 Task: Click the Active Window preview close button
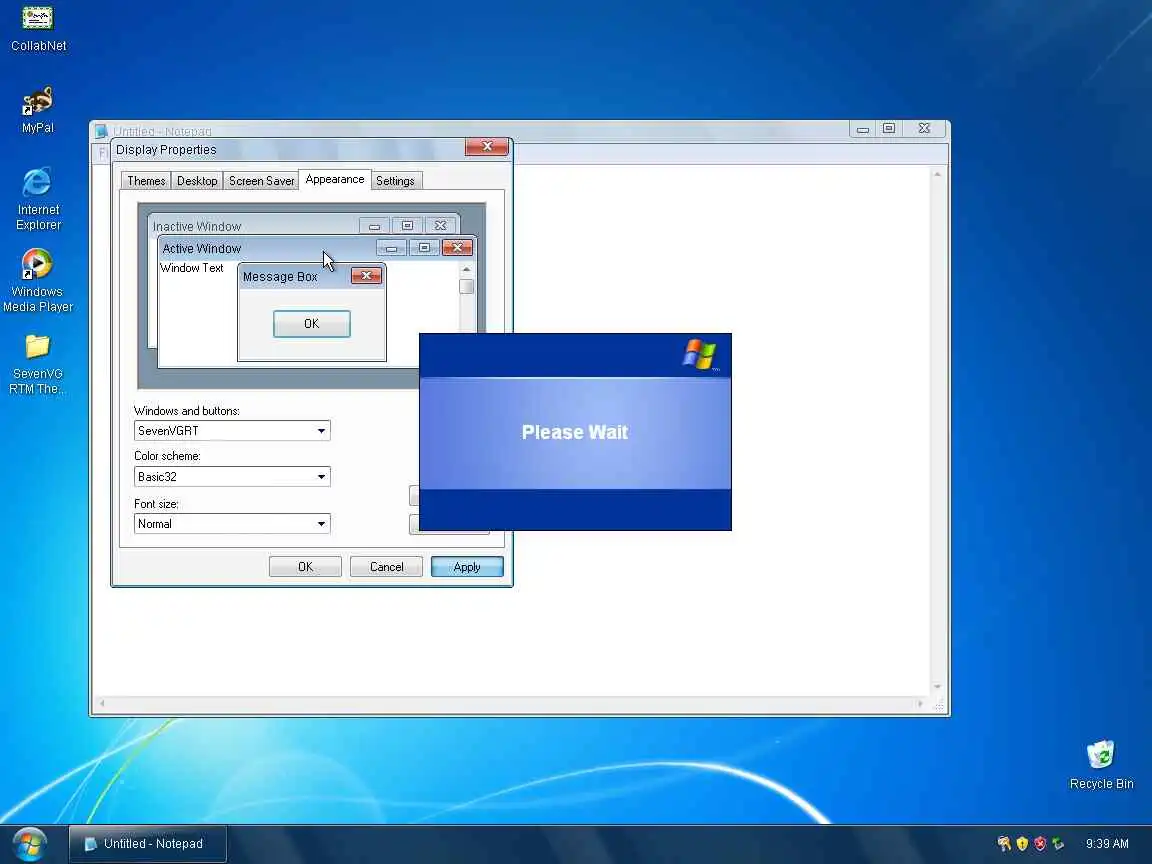(x=457, y=248)
